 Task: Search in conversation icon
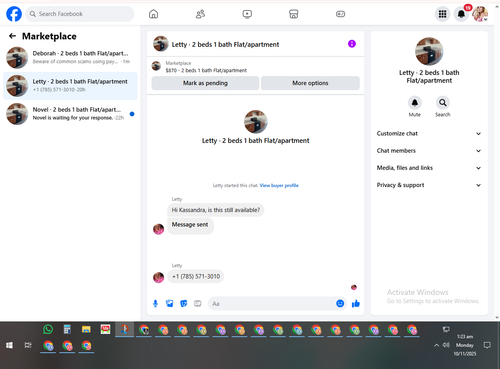click(x=443, y=103)
